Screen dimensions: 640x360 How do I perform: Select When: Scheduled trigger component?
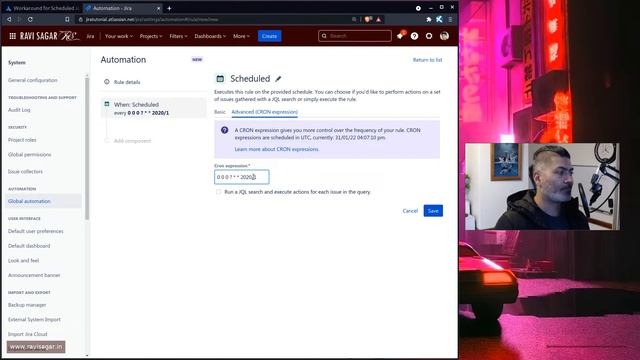pos(153,108)
